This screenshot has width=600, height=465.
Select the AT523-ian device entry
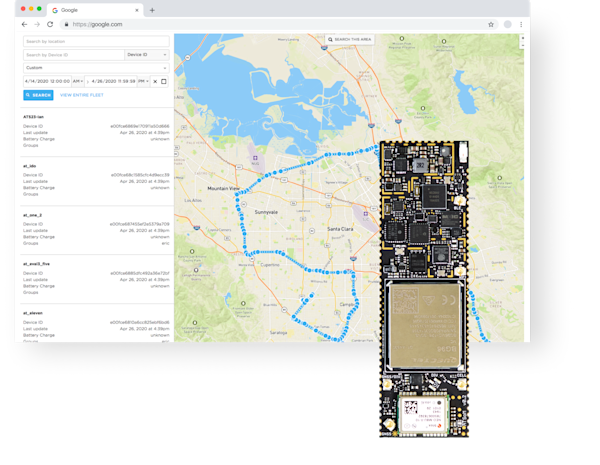click(x=96, y=131)
